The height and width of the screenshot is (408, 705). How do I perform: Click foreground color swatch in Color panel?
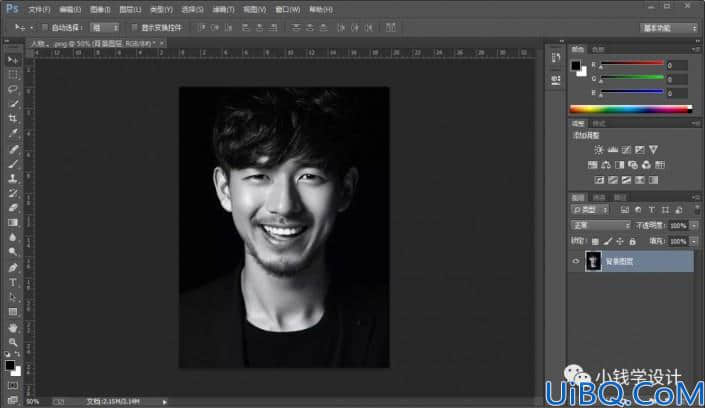pos(576,66)
